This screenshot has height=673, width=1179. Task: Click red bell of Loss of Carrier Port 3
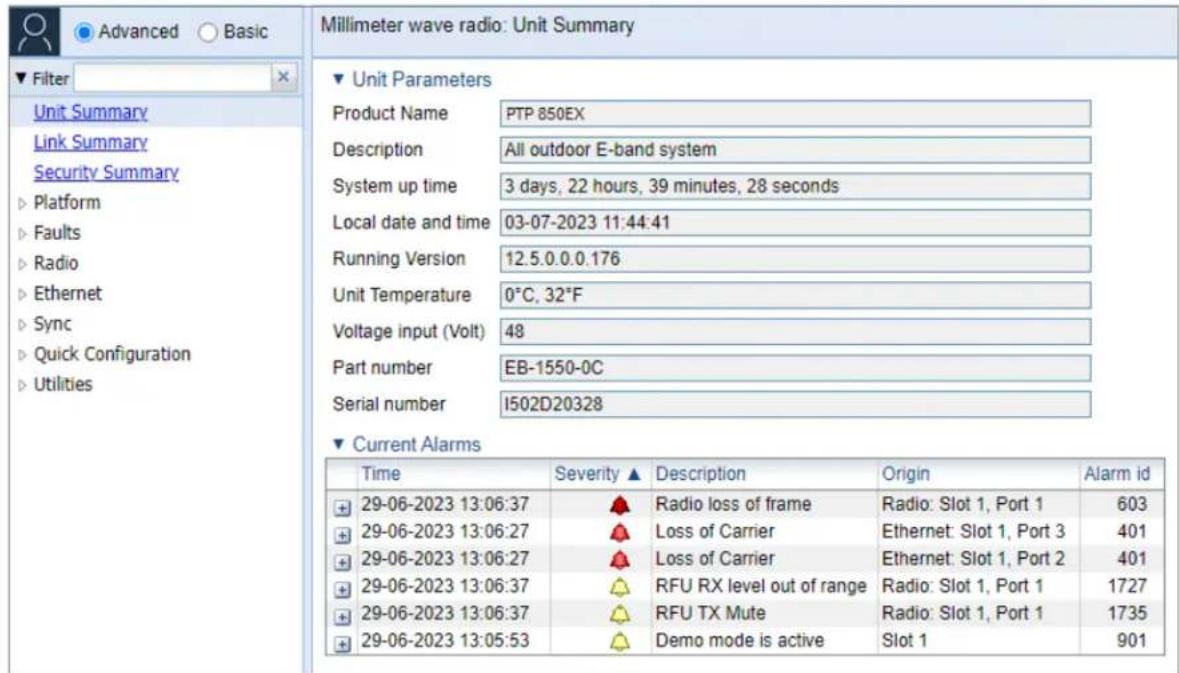(x=620, y=532)
